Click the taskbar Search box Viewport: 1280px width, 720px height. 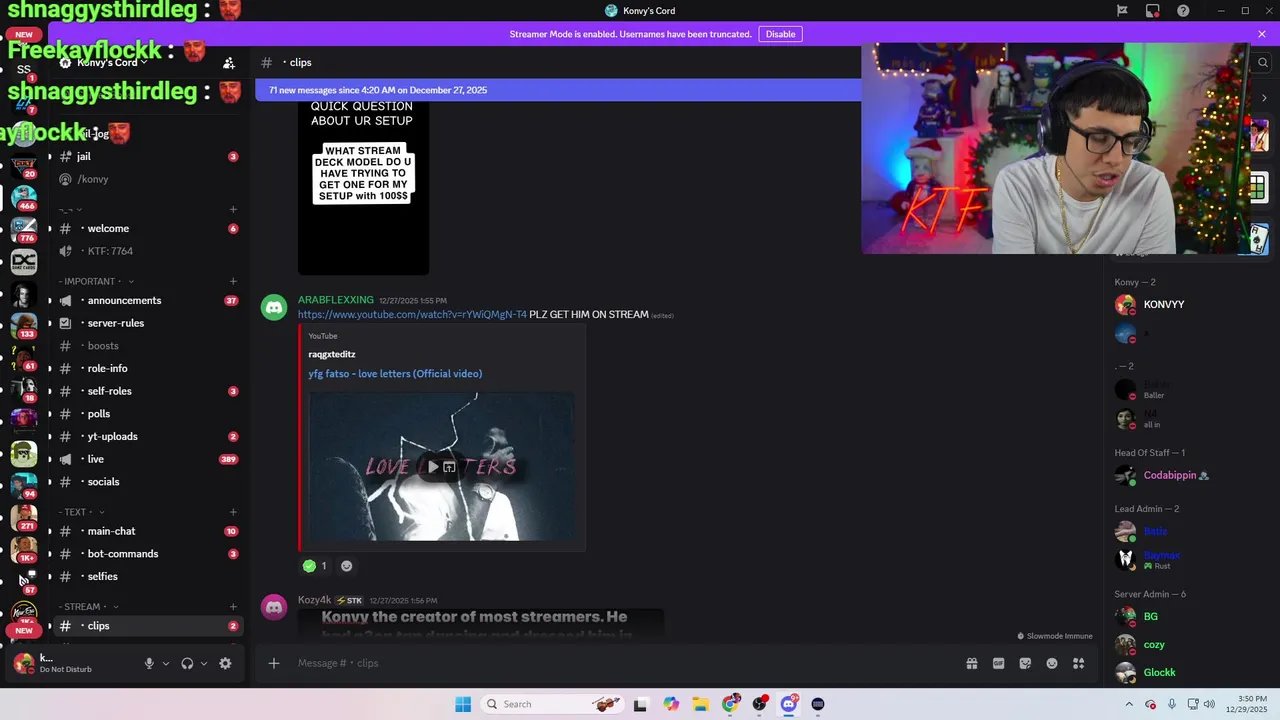553,704
